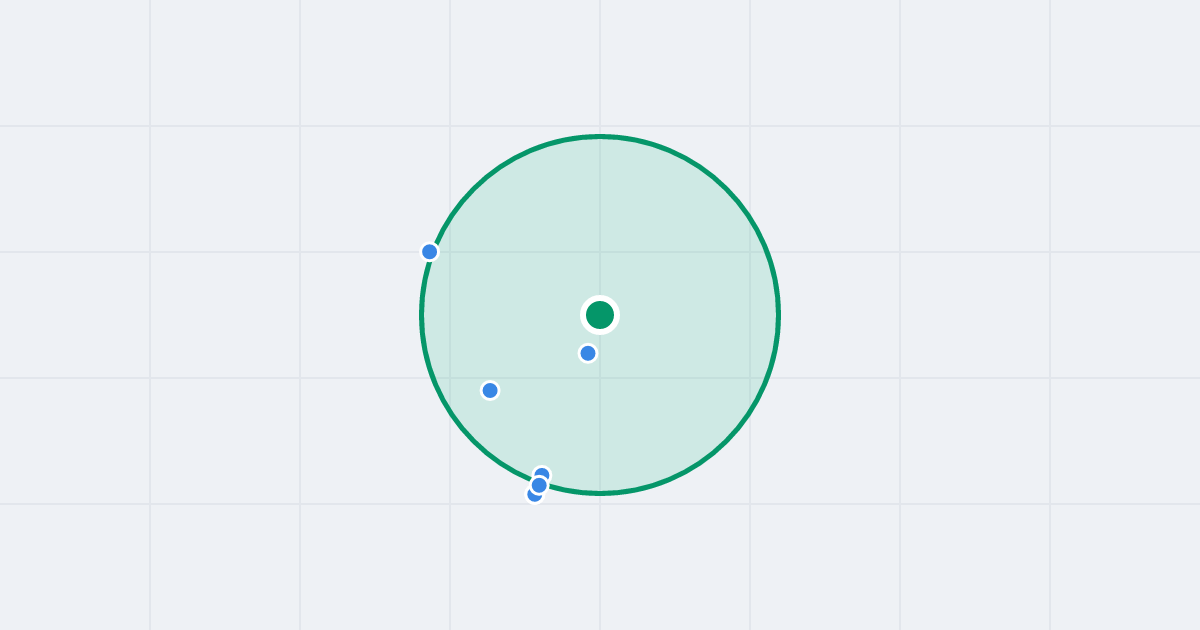Select the middle front point of the bottom cluster
This screenshot has height=630, width=1200.
click(539, 485)
